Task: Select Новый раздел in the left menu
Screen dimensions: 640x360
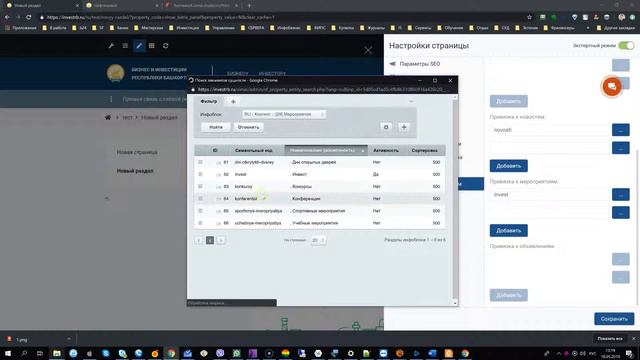Action: 135,171
